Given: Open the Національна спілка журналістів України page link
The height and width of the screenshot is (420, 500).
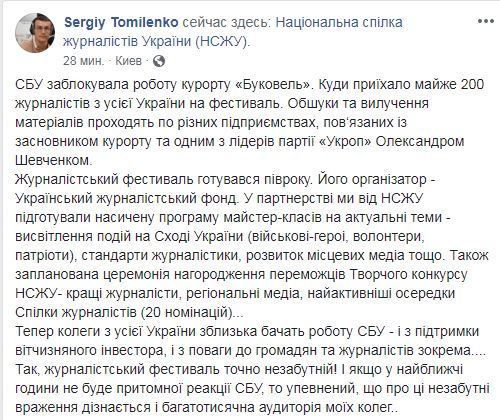Looking at the screenshot, I should [233, 32].
